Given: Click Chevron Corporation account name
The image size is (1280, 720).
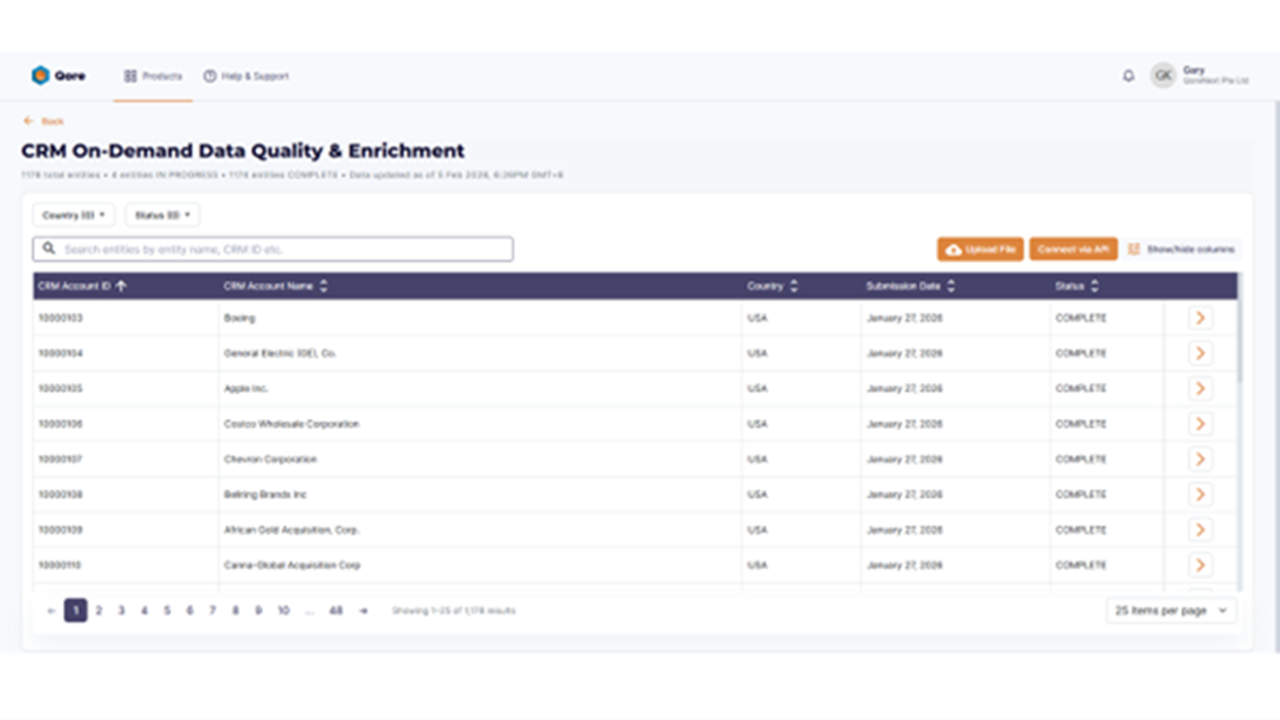Looking at the screenshot, I should [270, 459].
